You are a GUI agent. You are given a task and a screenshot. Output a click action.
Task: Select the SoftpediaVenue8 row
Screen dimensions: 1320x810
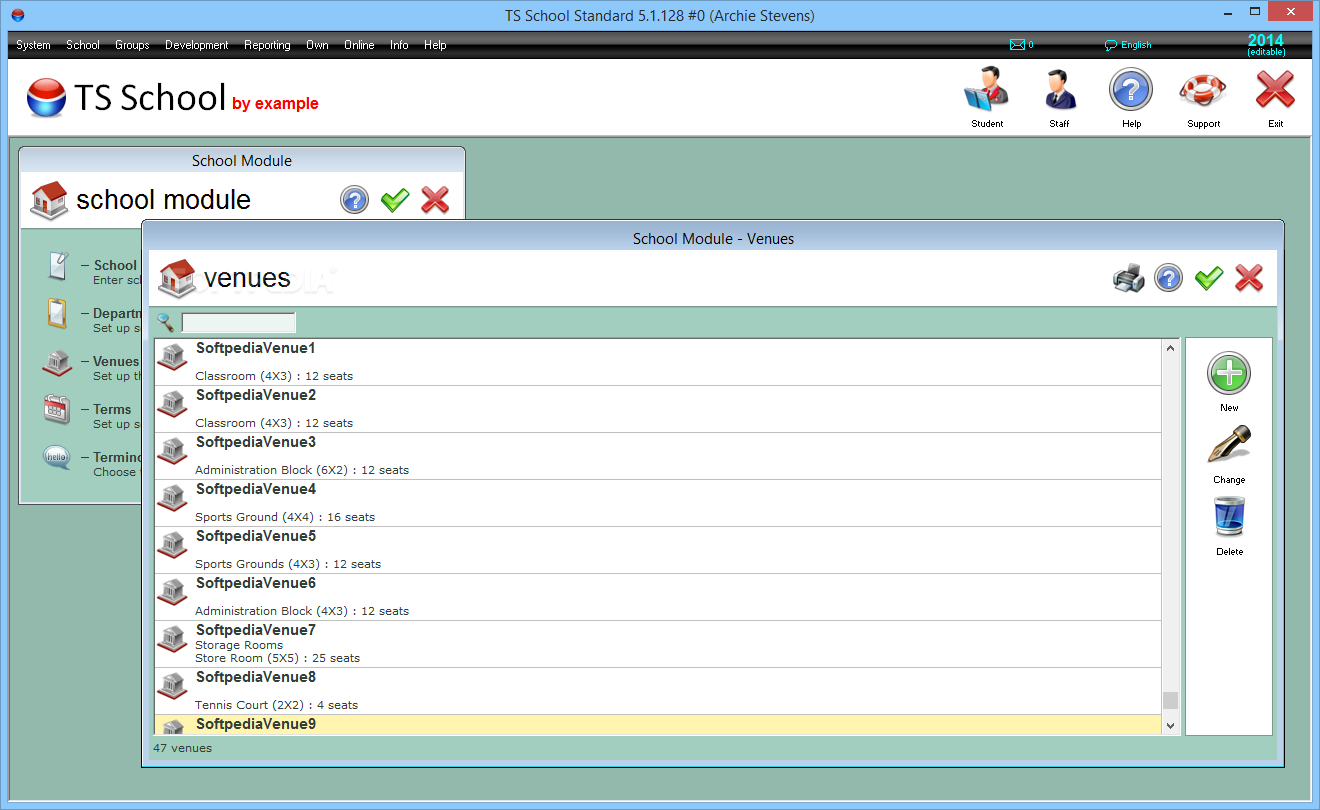[x=658, y=691]
